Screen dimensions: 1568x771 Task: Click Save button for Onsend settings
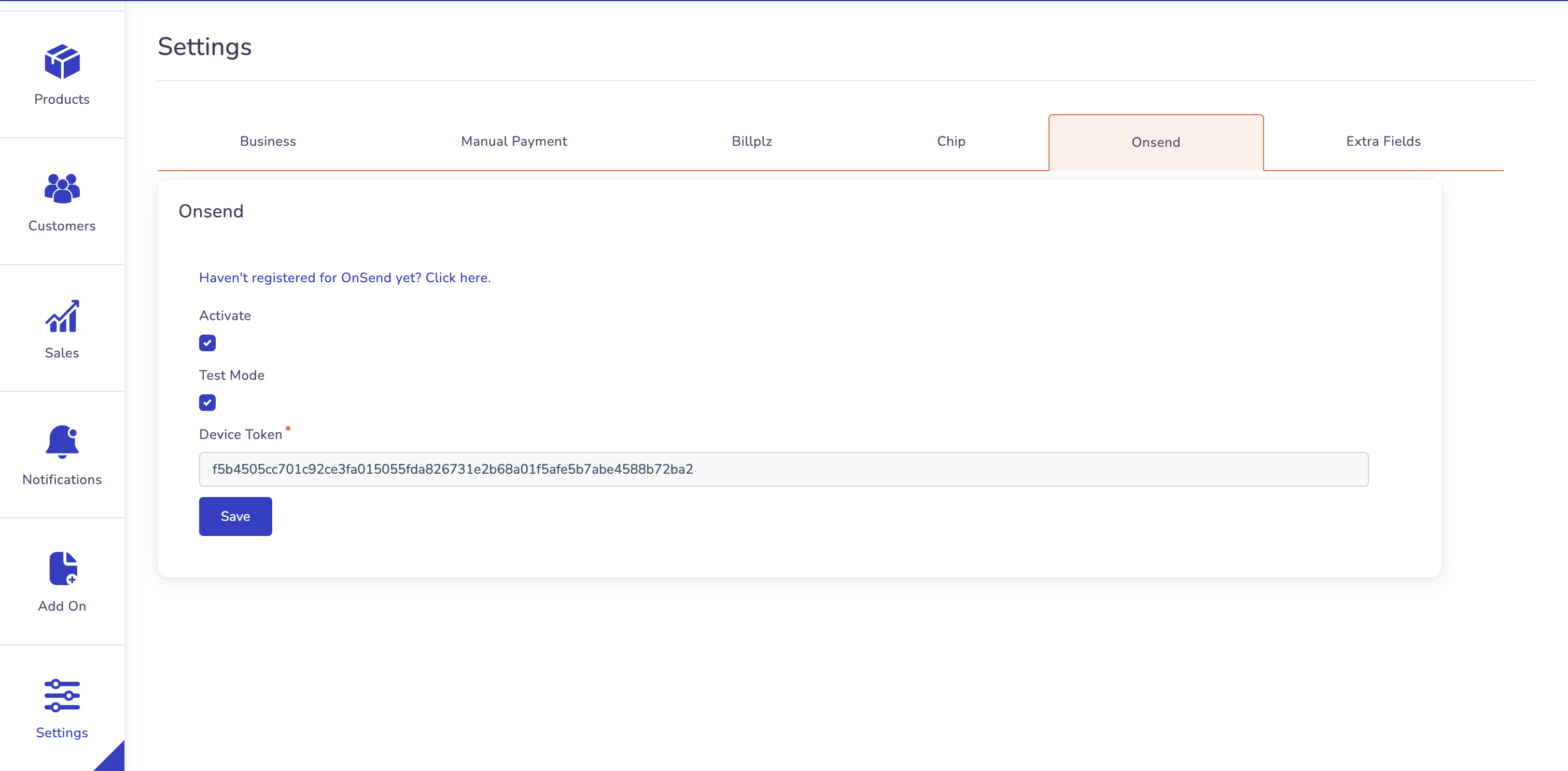pyautogui.click(x=235, y=516)
